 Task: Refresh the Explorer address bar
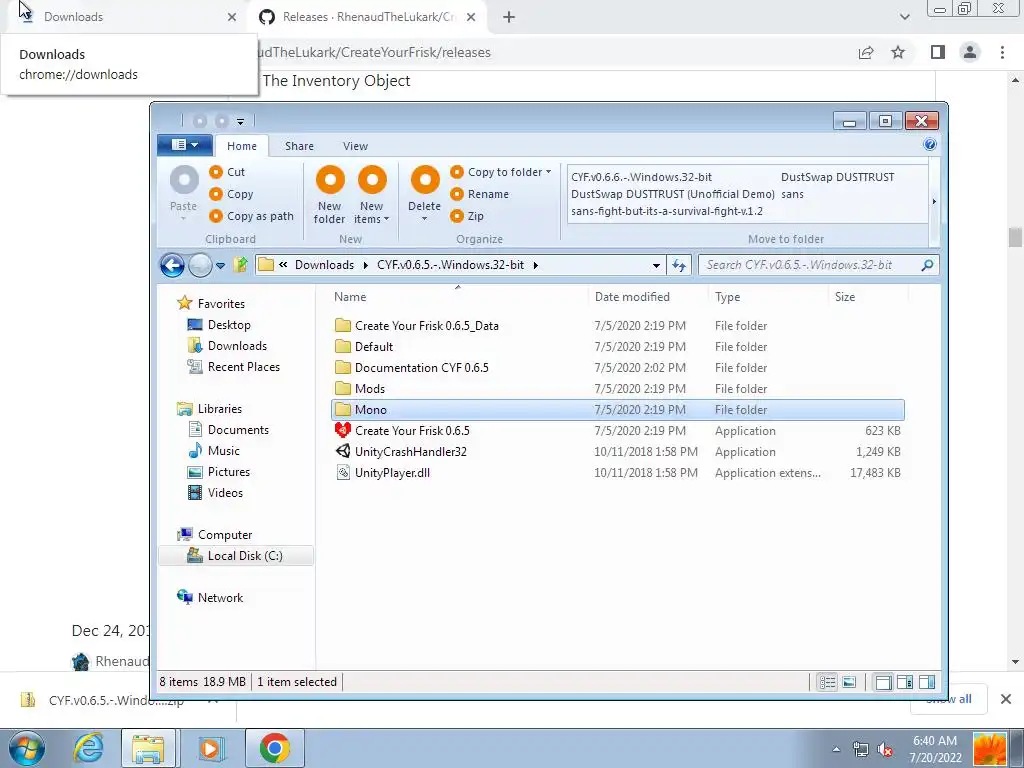pyautogui.click(x=679, y=265)
